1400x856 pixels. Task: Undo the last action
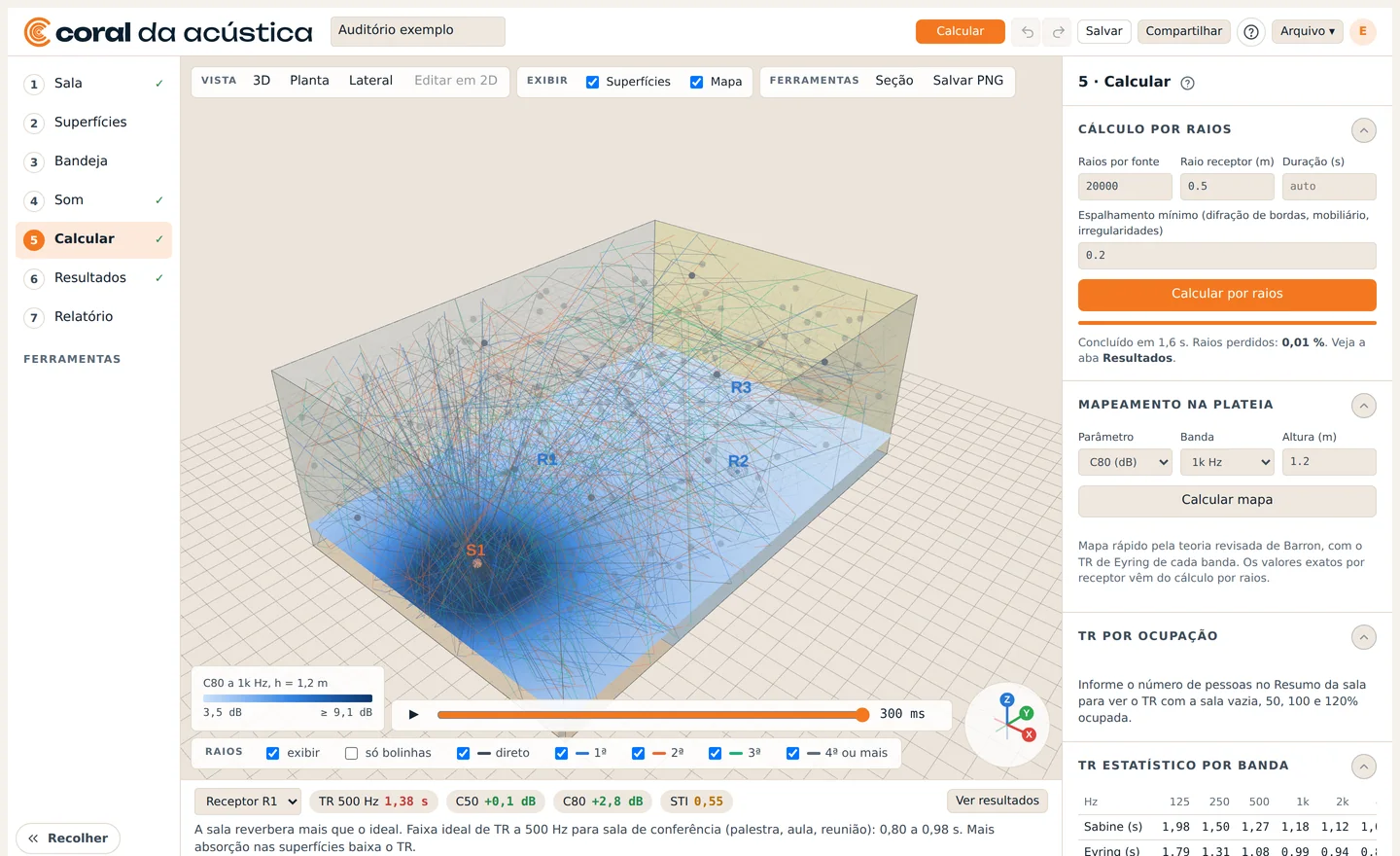click(1027, 32)
